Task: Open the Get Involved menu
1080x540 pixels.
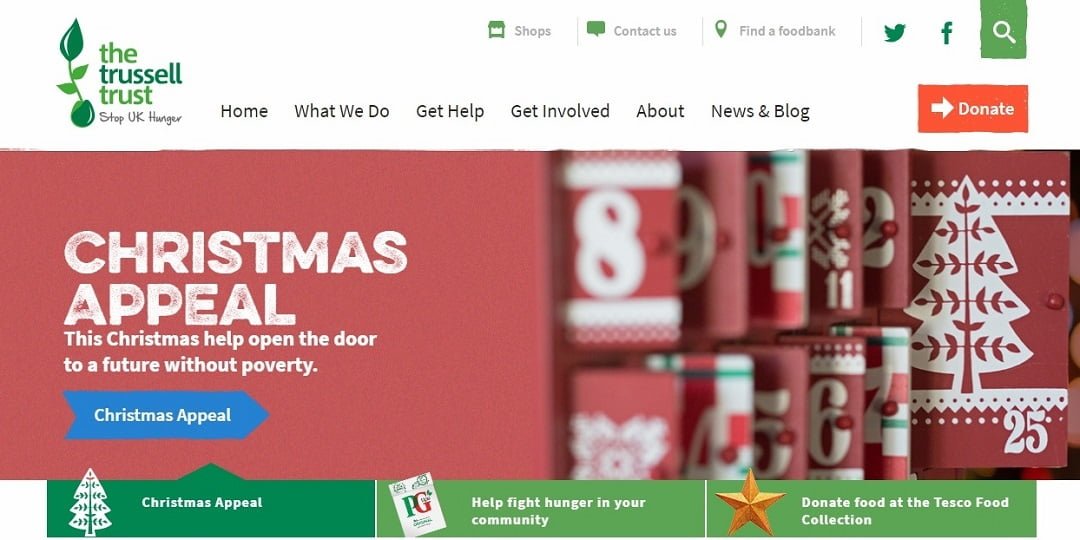Action: click(560, 111)
